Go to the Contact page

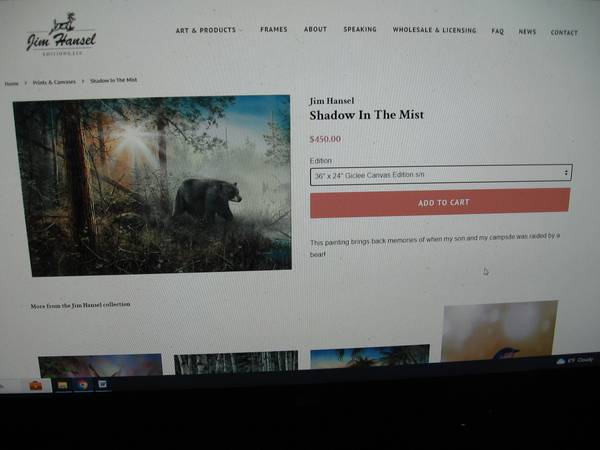(x=564, y=33)
